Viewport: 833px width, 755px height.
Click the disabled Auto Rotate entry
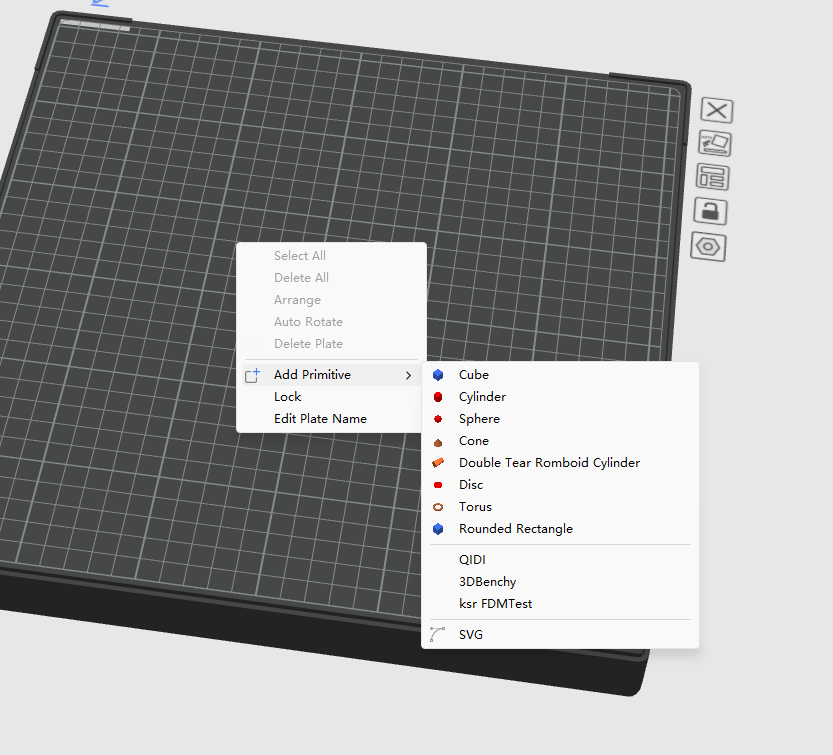click(x=331, y=322)
